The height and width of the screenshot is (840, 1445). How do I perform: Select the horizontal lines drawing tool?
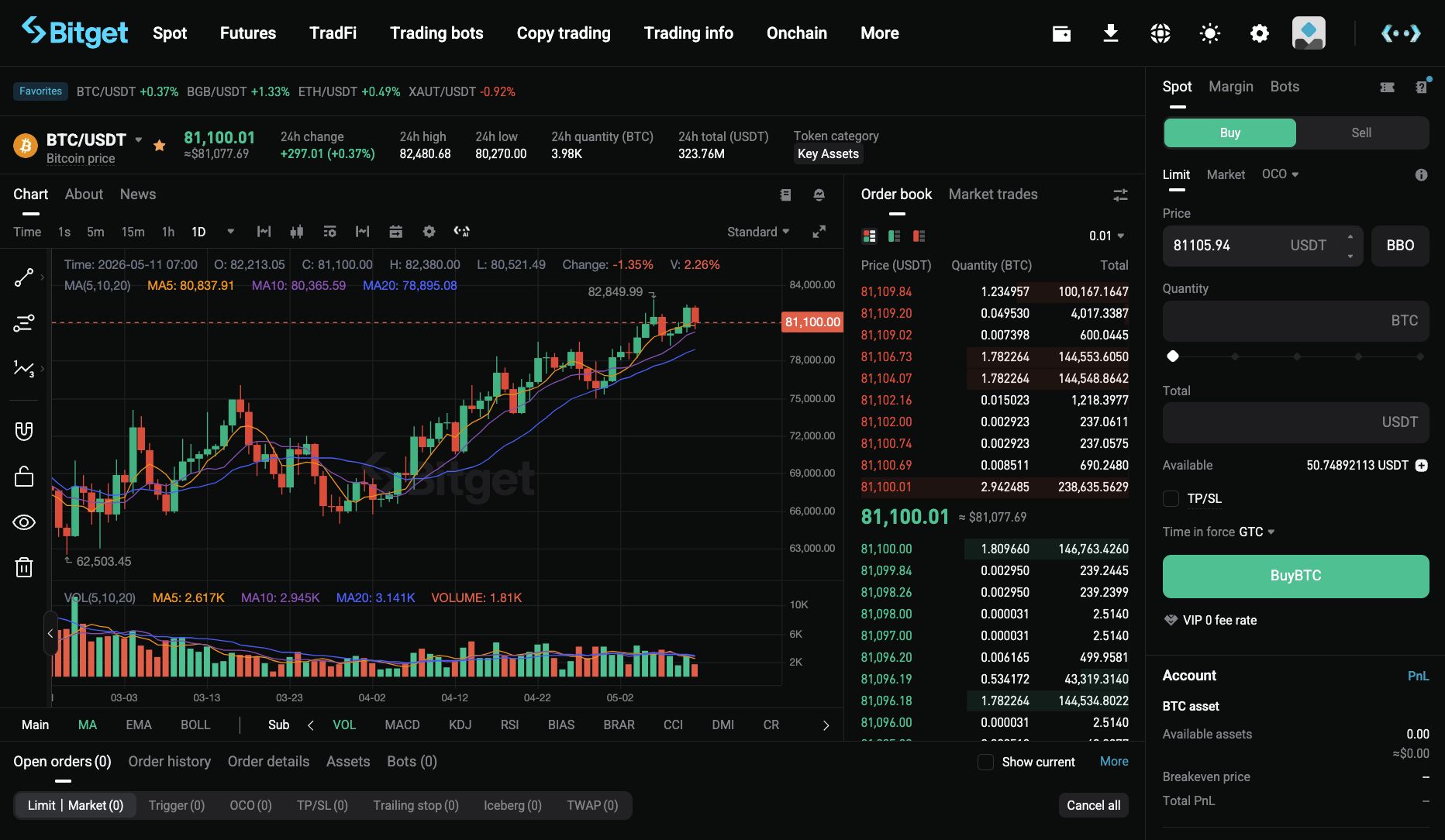(x=24, y=322)
